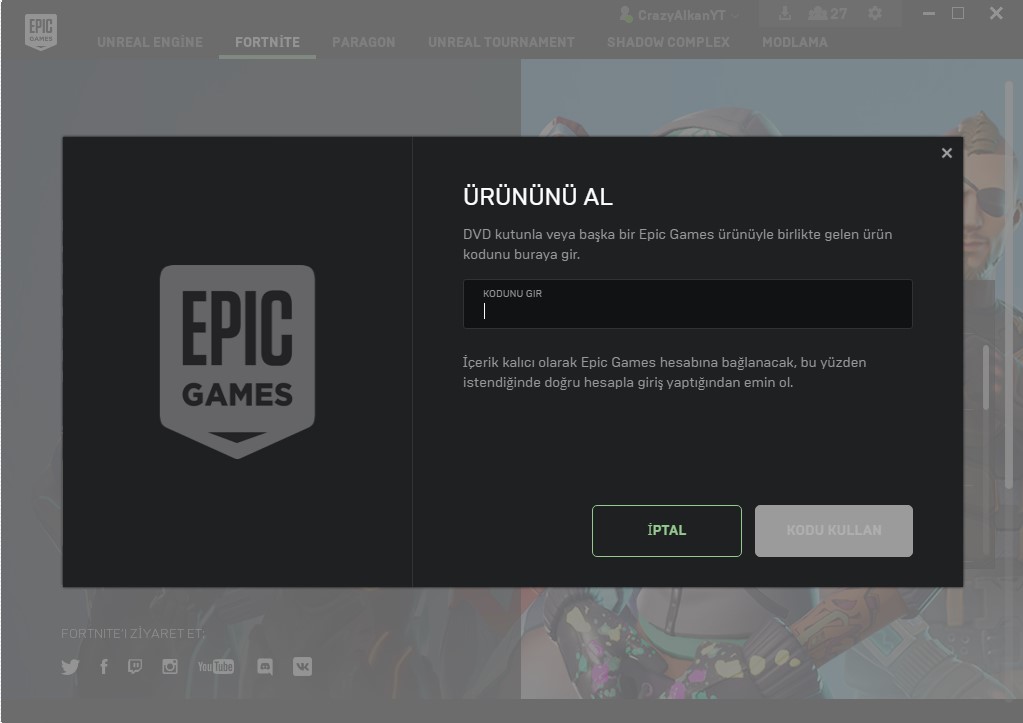Select the Fortnite tab
1023x723 pixels.
click(267, 42)
